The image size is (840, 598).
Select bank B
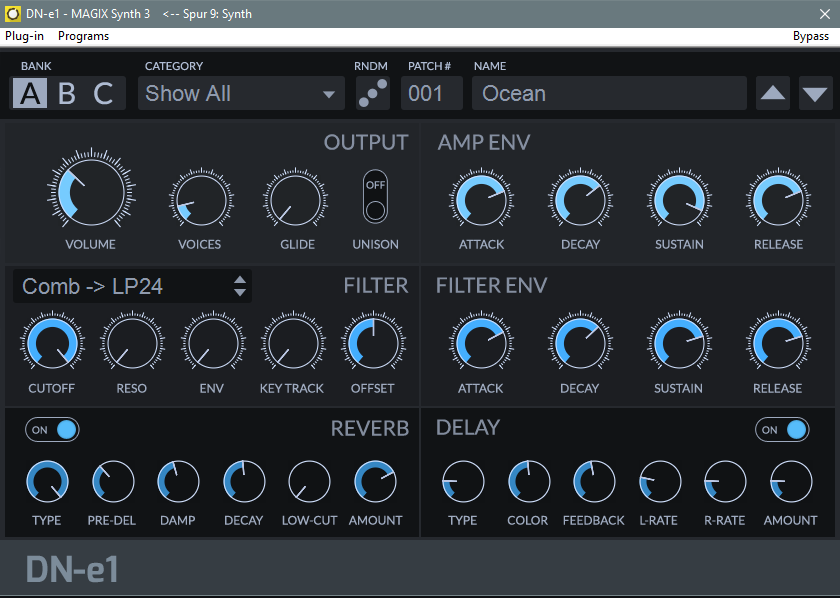pos(66,93)
